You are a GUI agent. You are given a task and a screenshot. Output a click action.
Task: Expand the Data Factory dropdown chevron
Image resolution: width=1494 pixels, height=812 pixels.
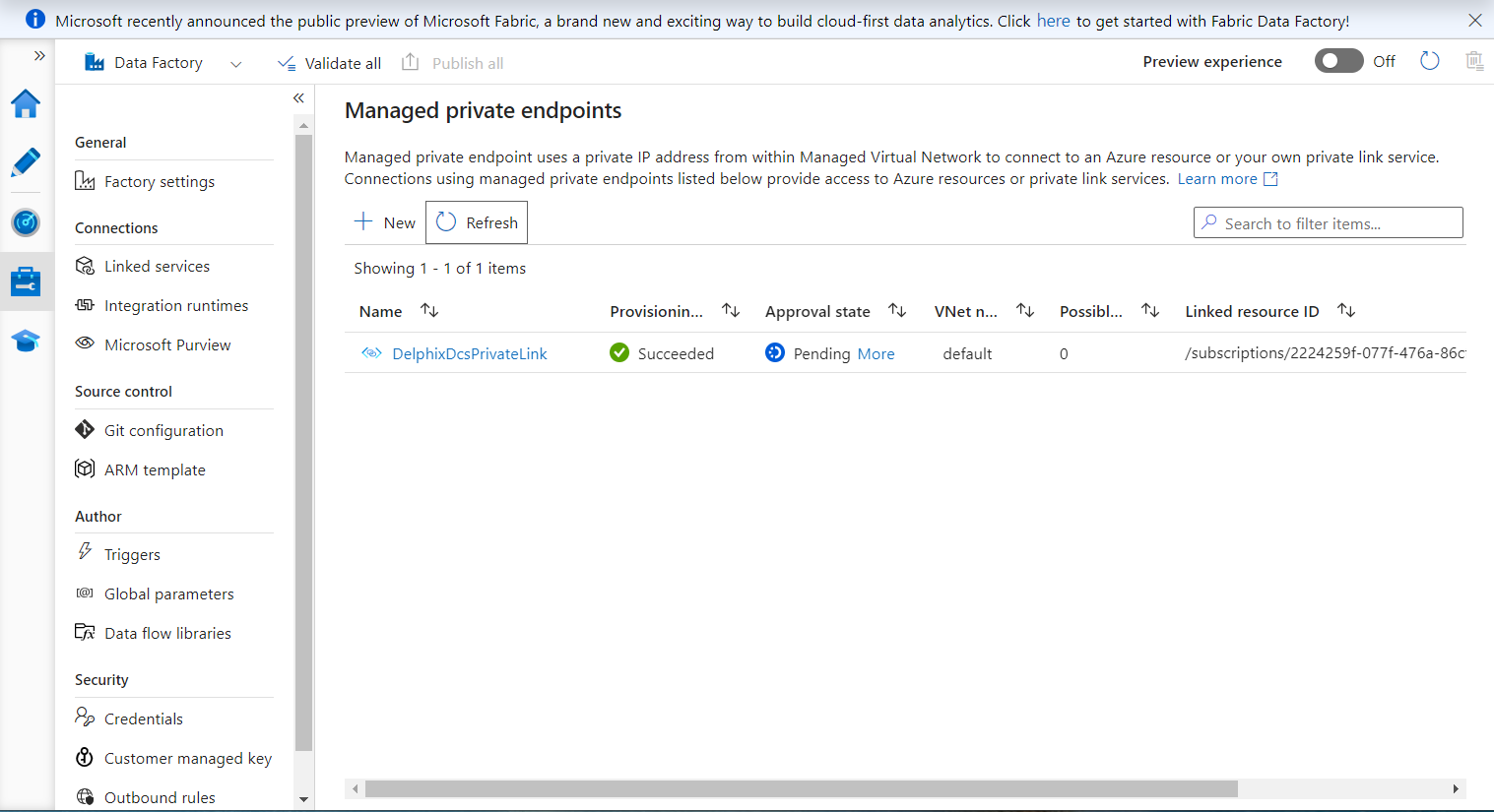pyautogui.click(x=235, y=64)
